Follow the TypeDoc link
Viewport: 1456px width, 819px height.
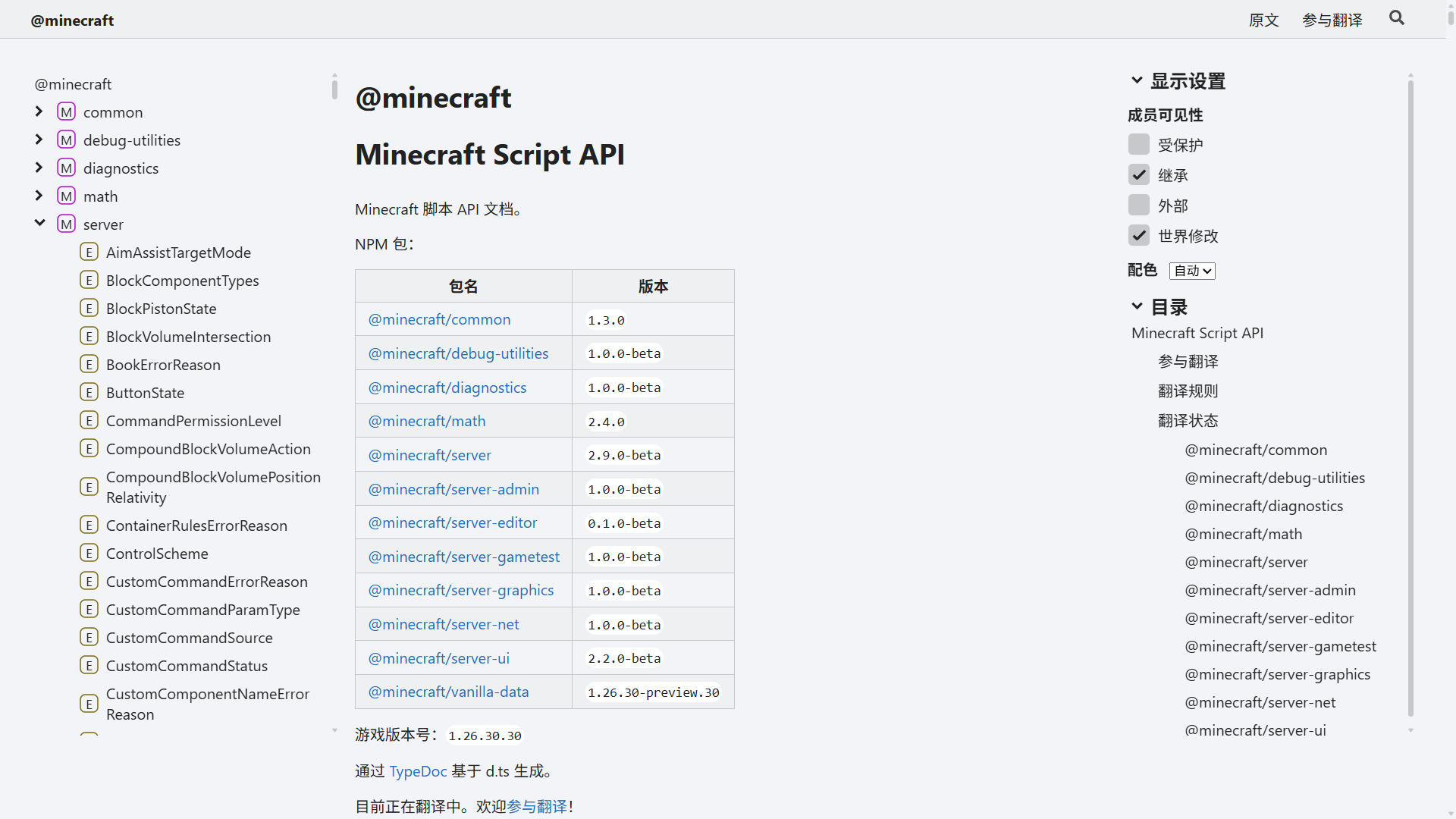pyautogui.click(x=418, y=771)
